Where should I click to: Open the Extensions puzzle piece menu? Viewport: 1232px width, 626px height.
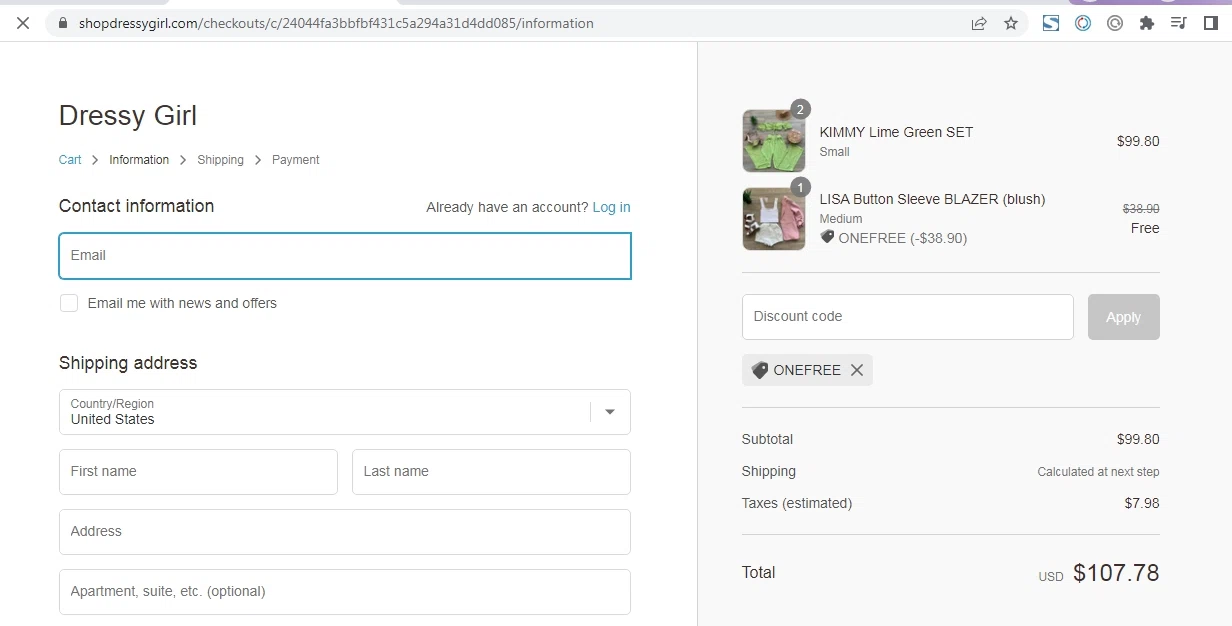tap(1147, 23)
